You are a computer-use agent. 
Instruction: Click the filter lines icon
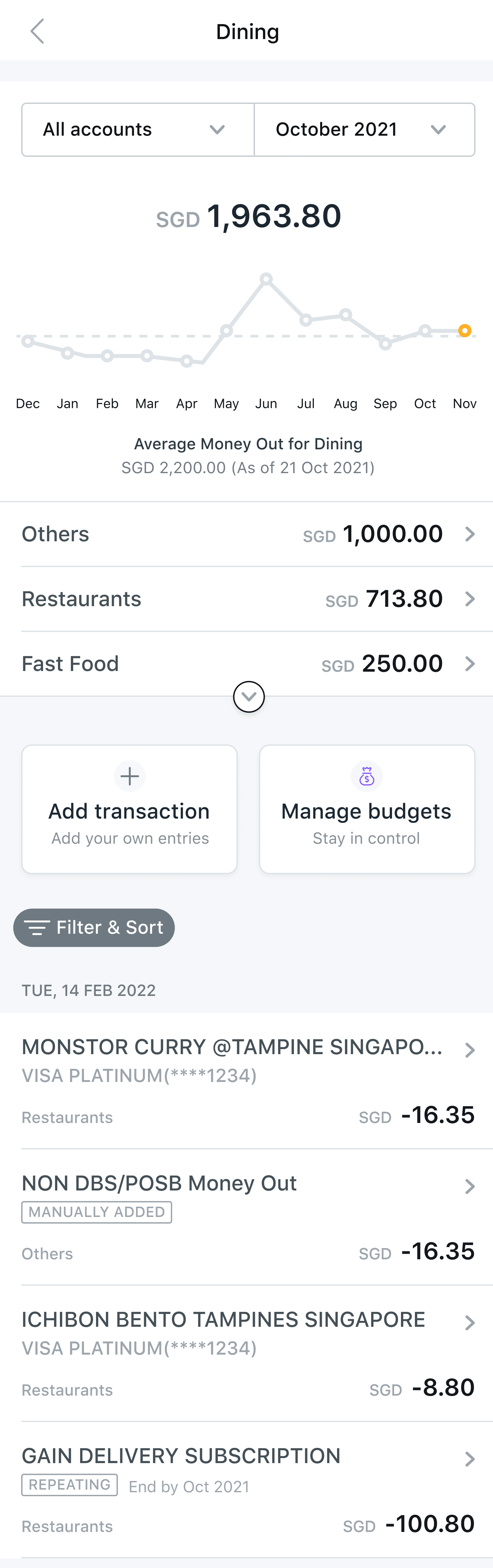[x=36, y=928]
